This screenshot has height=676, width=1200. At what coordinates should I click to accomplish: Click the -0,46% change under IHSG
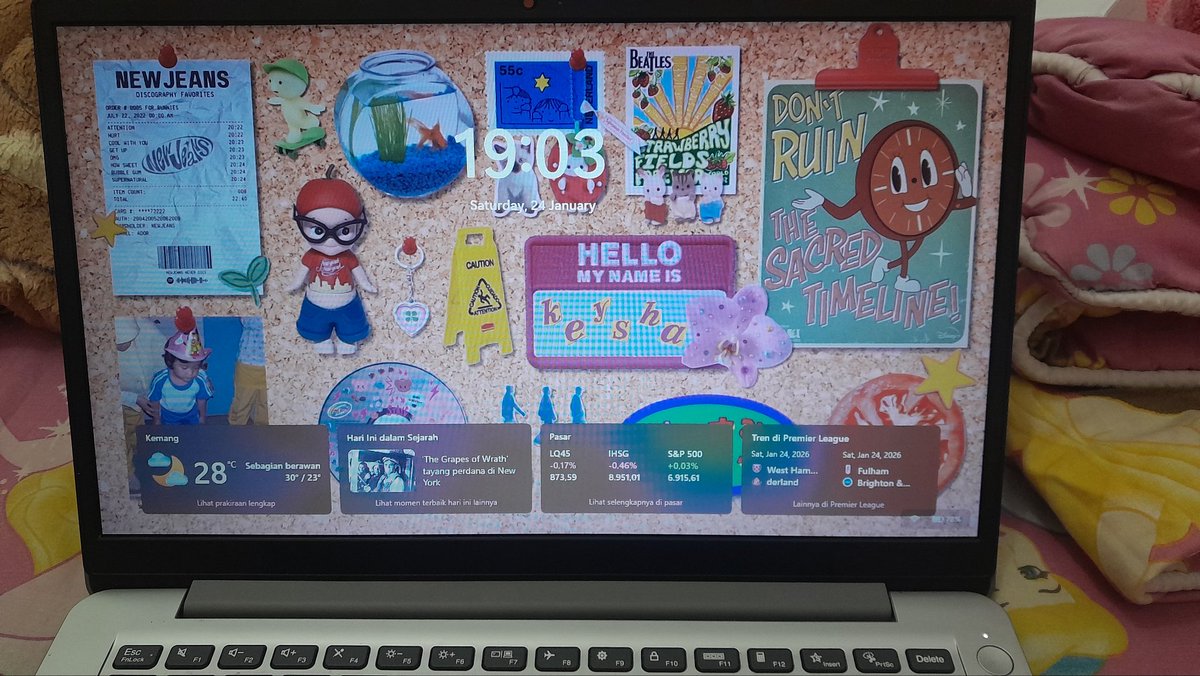pyautogui.click(x=623, y=465)
